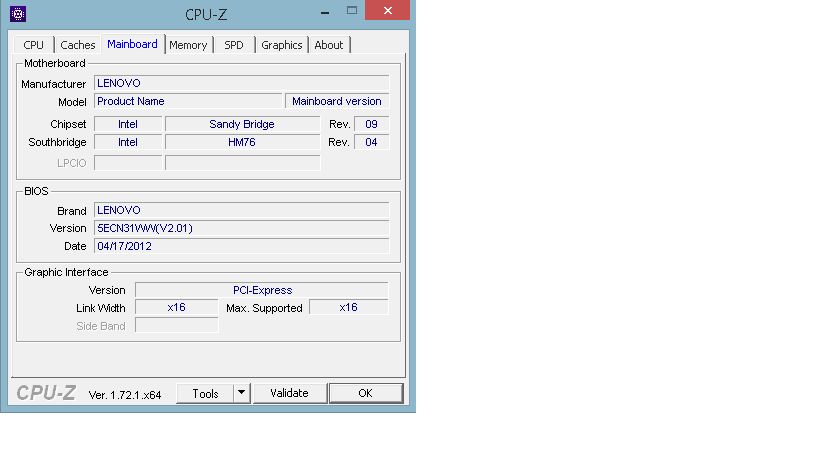Click the Chipset vendor 'Intel' field
This screenshot has width=819, height=460.
click(128, 124)
